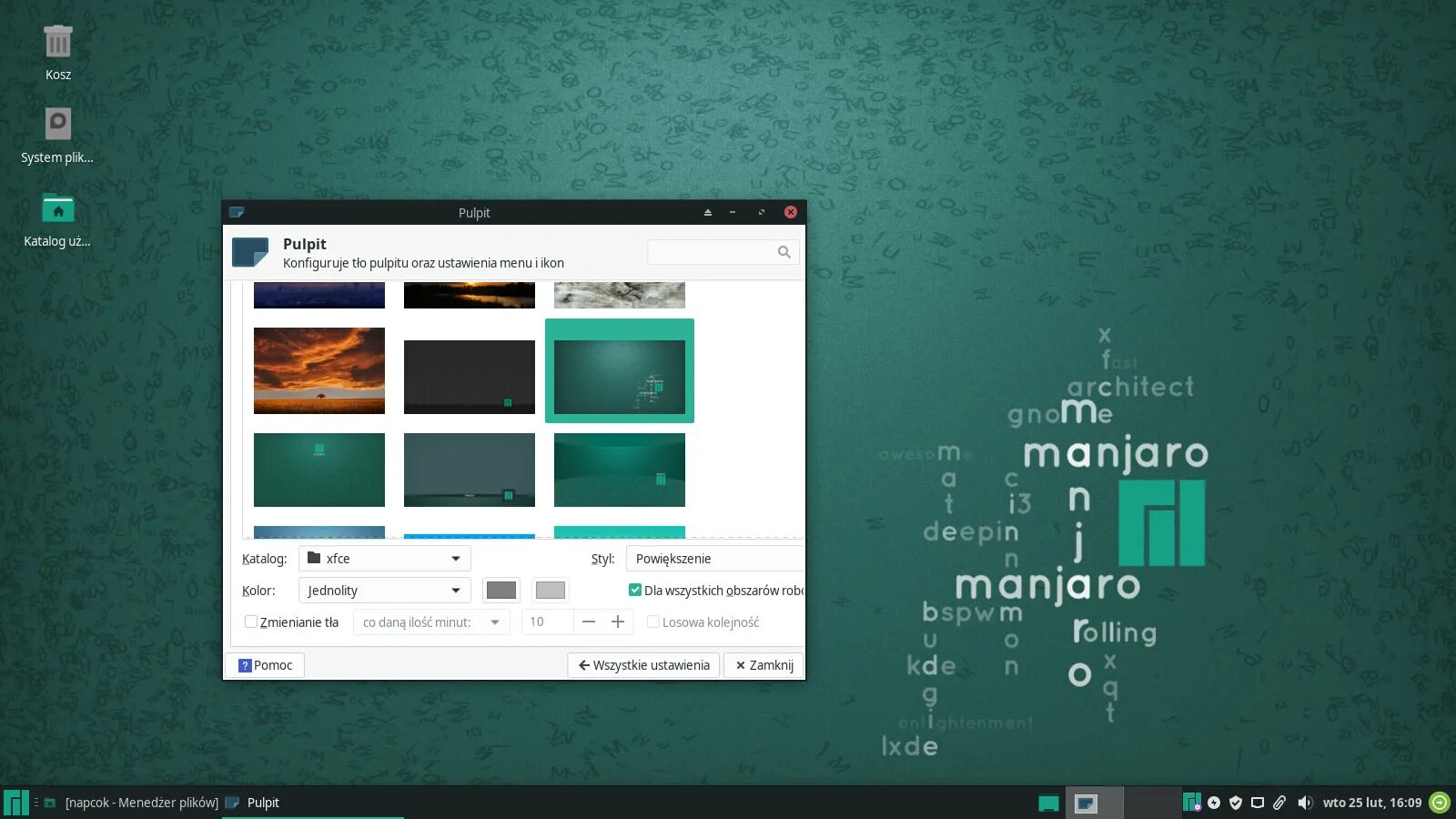This screenshot has height=819, width=1456.
Task: Select the dark gray Manjaro wallpaper
Action: tap(470, 377)
